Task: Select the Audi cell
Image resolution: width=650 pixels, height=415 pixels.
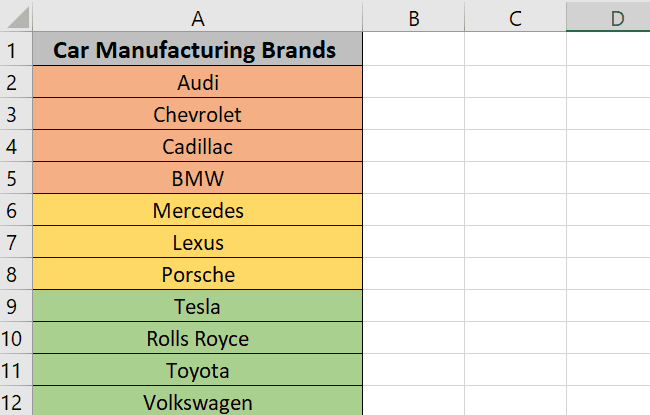Action: pyautogui.click(x=198, y=82)
